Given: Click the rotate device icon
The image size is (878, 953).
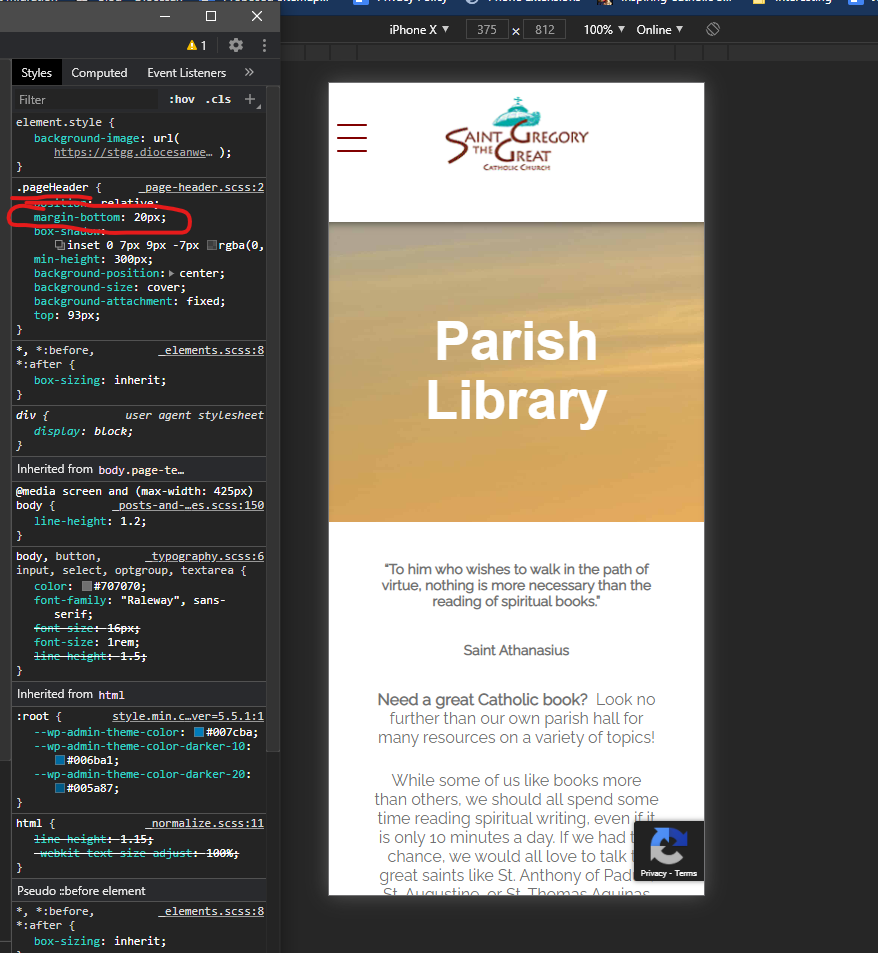Looking at the screenshot, I should coord(712,30).
